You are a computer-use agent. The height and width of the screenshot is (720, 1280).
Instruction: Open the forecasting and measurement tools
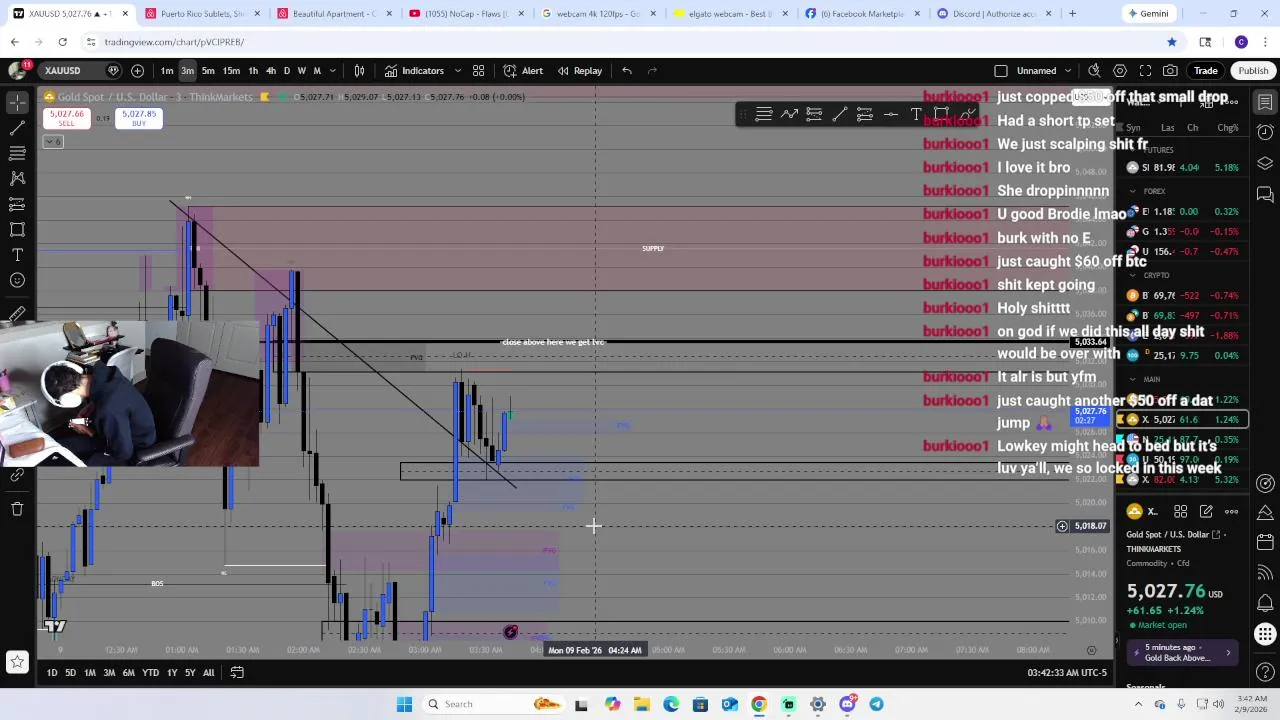coord(17,204)
